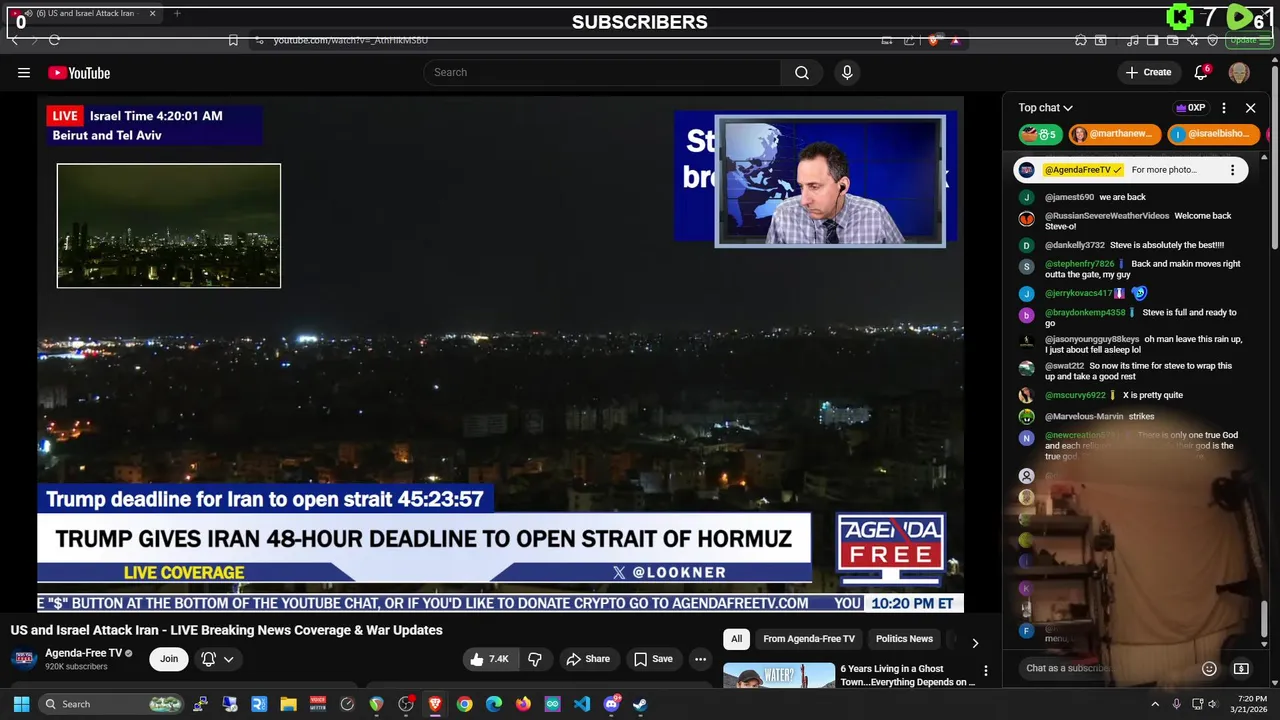Show more filter chips with right arrow
The height and width of the screenshot is (720, 1280).
pos(975,642)
